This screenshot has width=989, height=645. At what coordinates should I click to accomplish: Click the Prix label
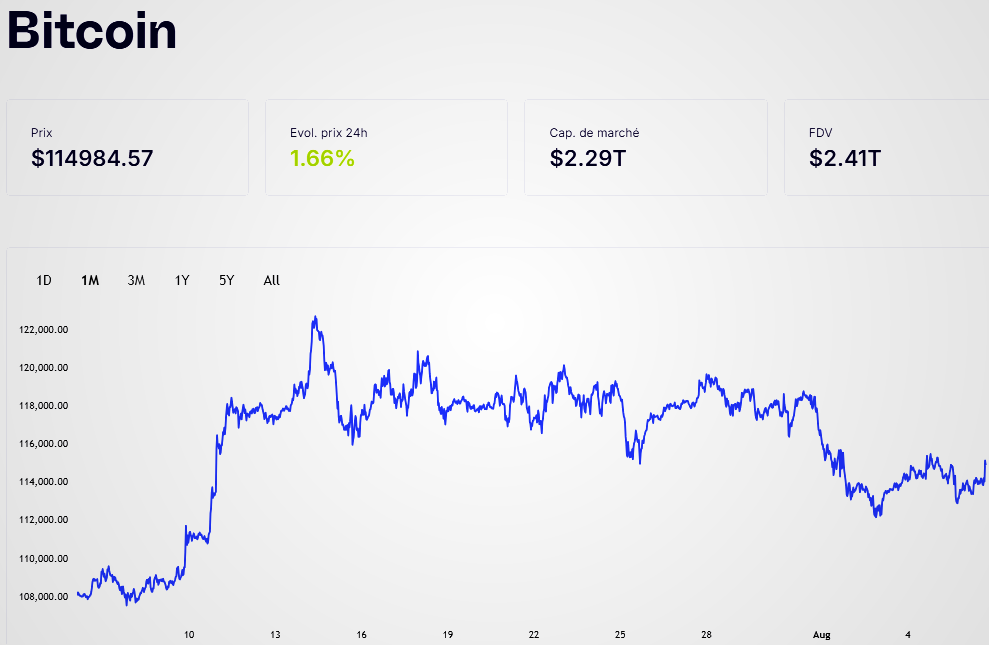click(42, 133)
